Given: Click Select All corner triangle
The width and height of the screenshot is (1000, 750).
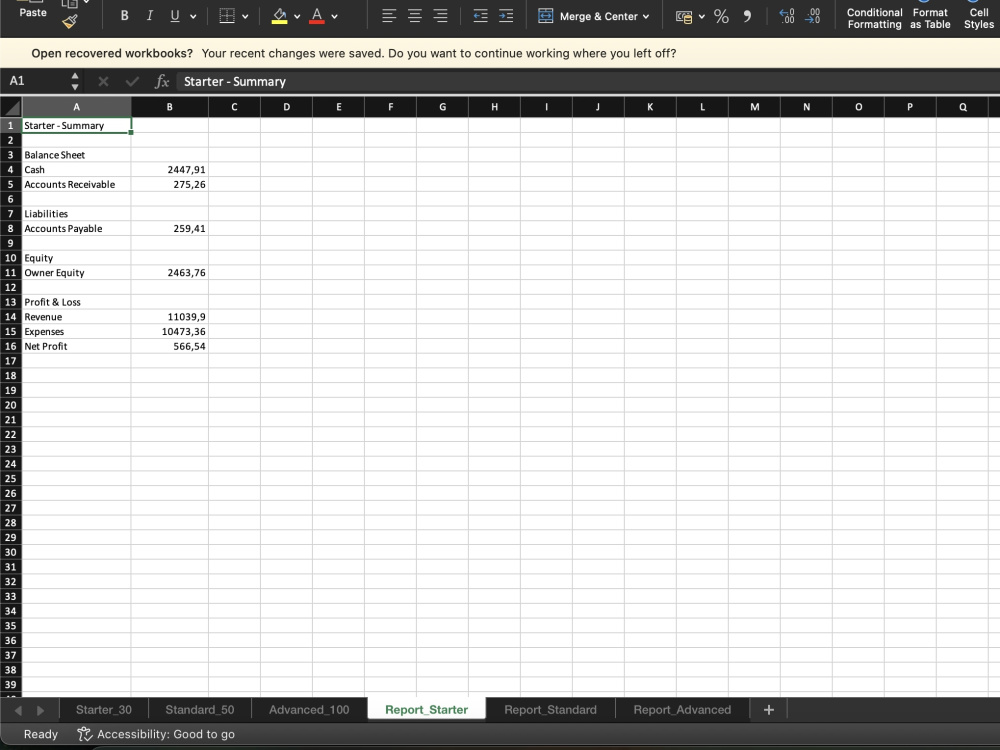Looking at the screenshot, I should tap(11, 107).
